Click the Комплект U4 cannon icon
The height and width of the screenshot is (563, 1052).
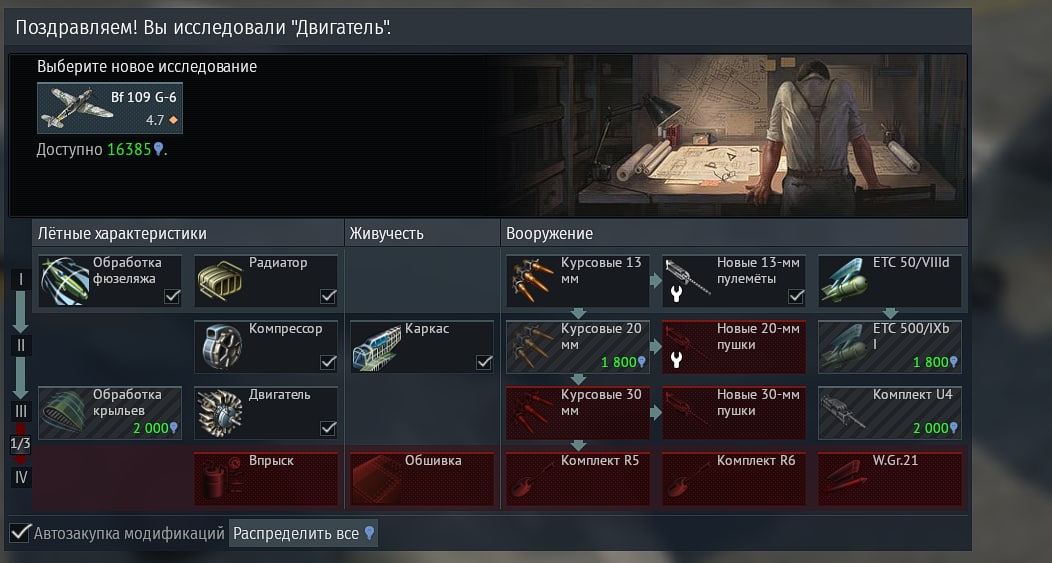tap(844, 410)
